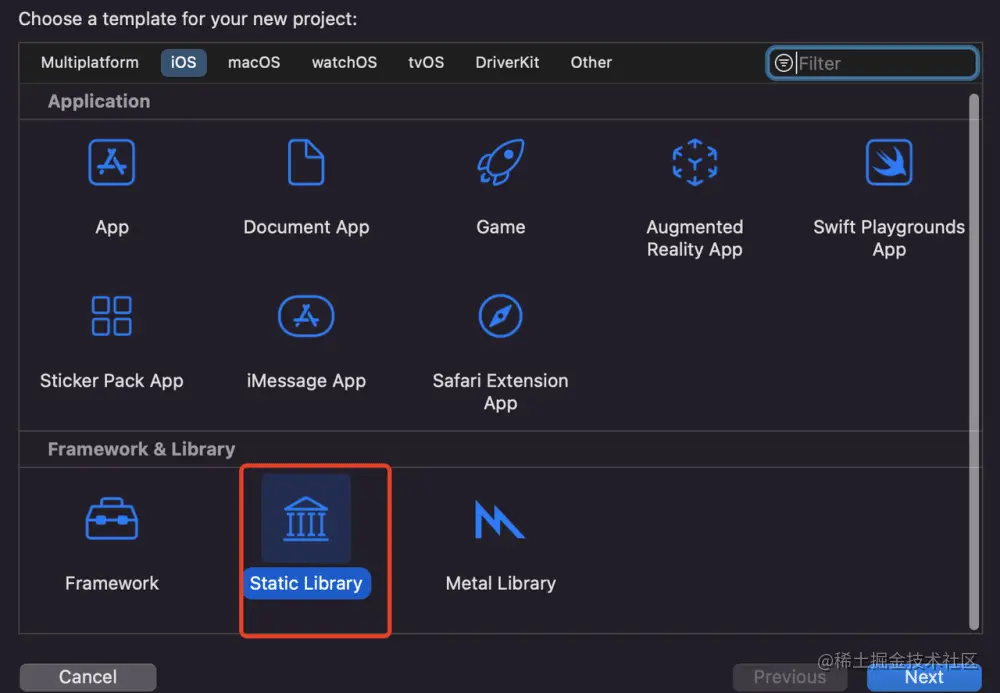Choose the Safari Extension App compass icon
Viewport: 1000px width, 693px height.
(x=501, y=316)
